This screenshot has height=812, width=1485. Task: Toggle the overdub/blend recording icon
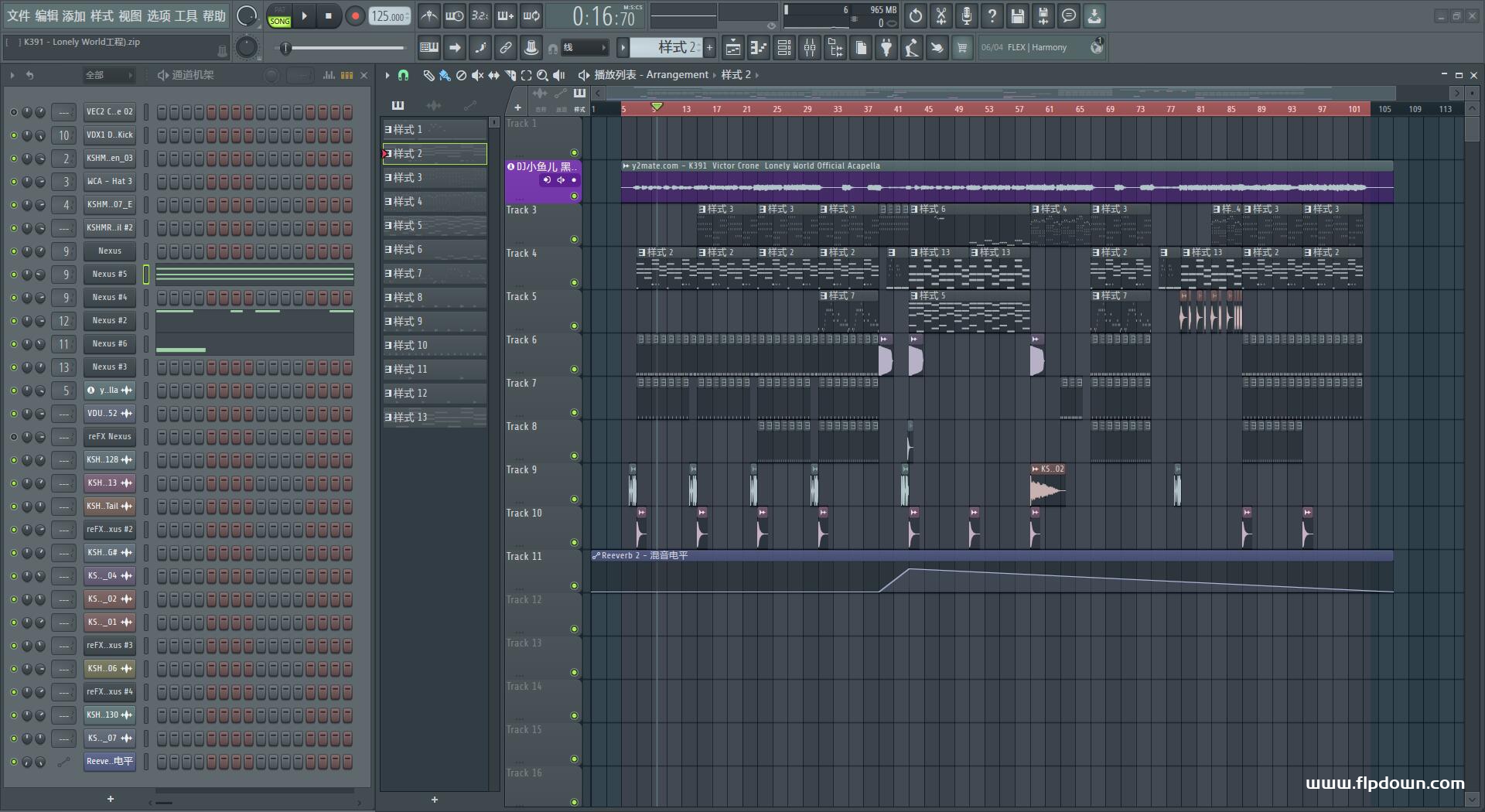506,15
